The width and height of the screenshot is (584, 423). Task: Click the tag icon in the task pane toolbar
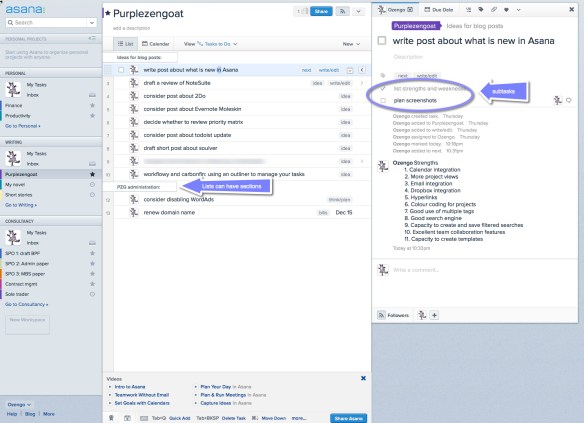[481, 10]
